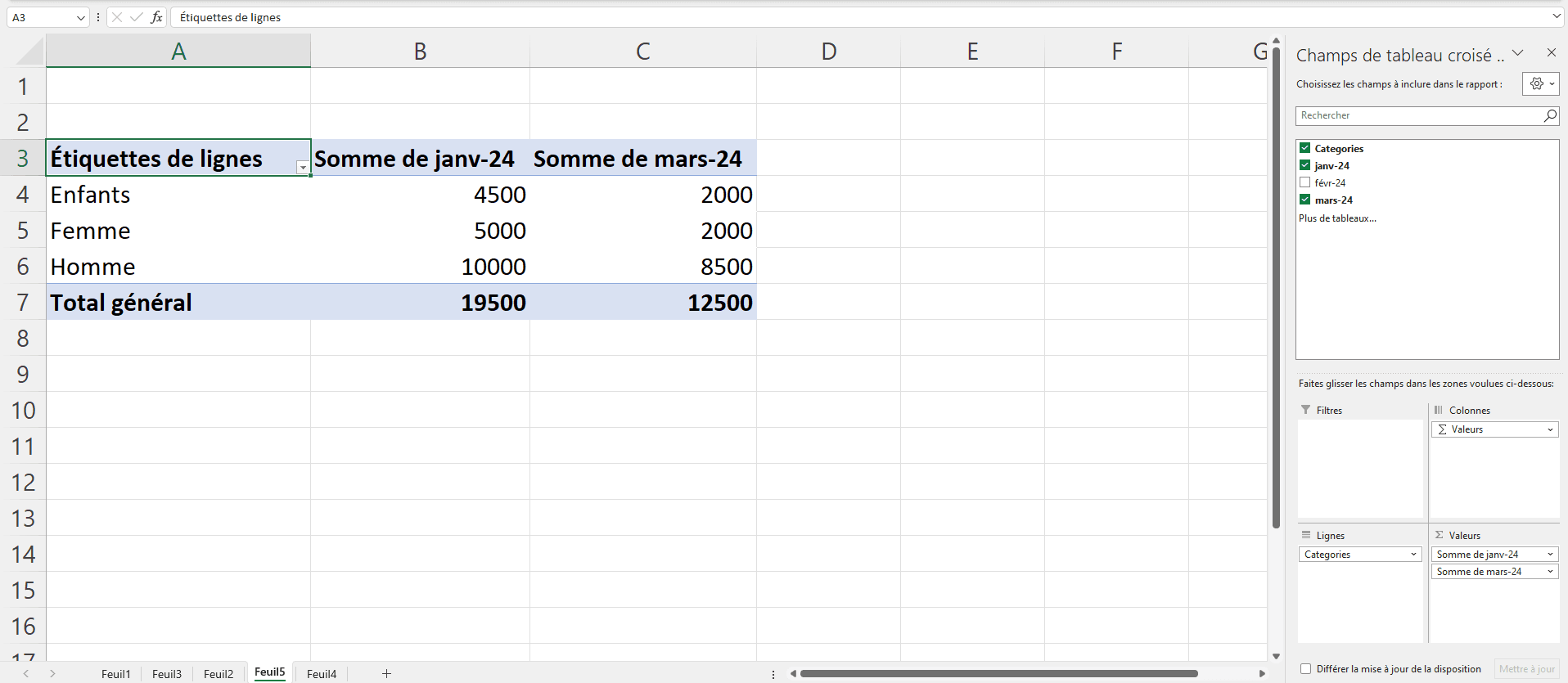The image size is (1568, 683).
Task: Toggle Différer la mise à jour checkbox
Action: point(1306,669)
